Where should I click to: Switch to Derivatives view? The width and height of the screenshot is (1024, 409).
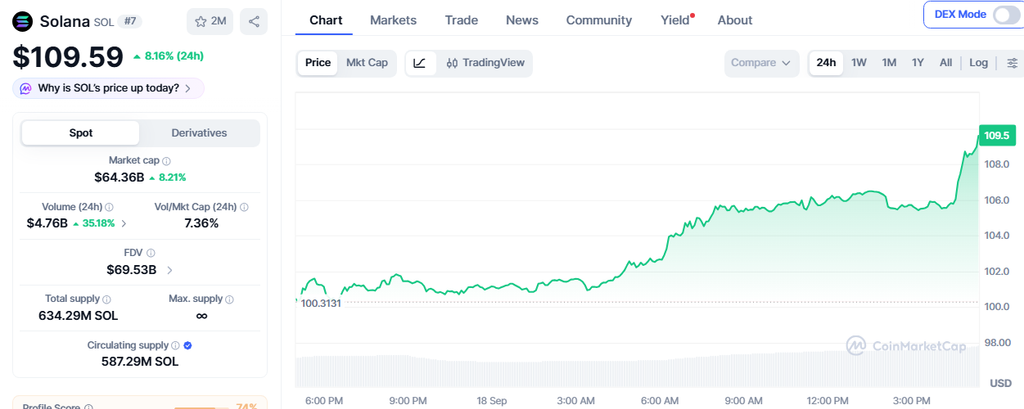(199, 133)
